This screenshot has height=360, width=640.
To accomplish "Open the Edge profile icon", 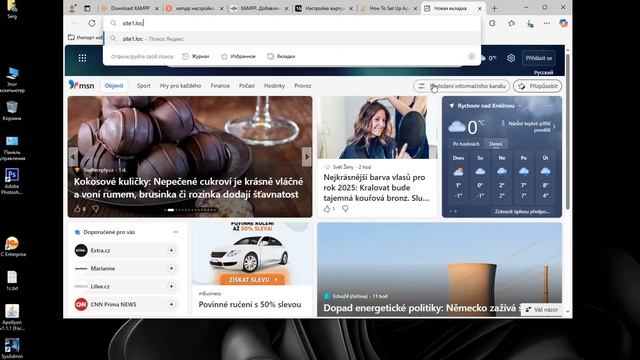I will (72, 8).
